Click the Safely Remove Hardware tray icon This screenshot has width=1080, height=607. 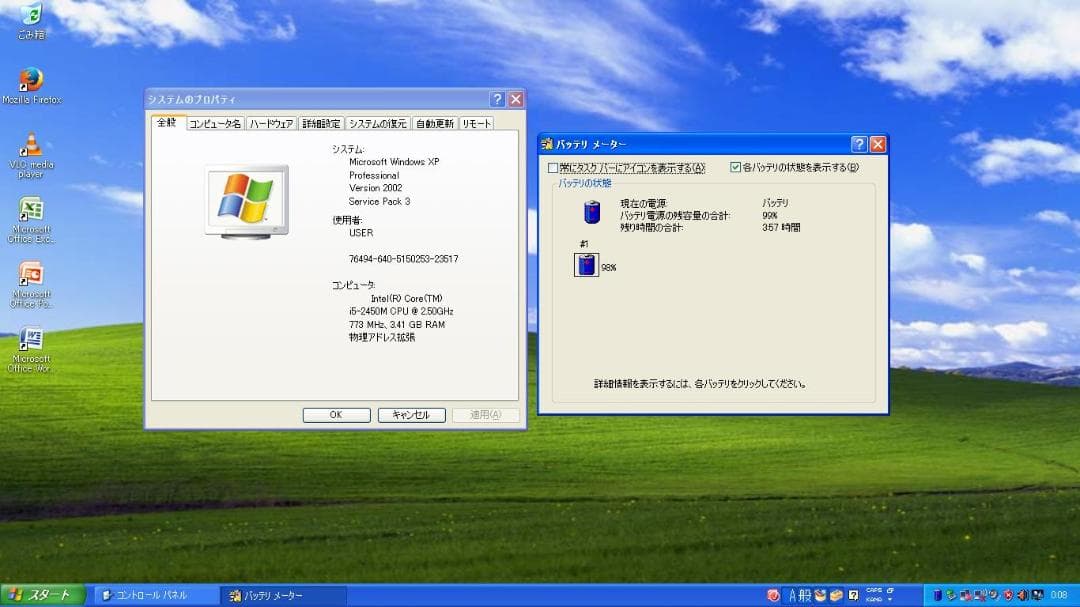tap(951, 595)
